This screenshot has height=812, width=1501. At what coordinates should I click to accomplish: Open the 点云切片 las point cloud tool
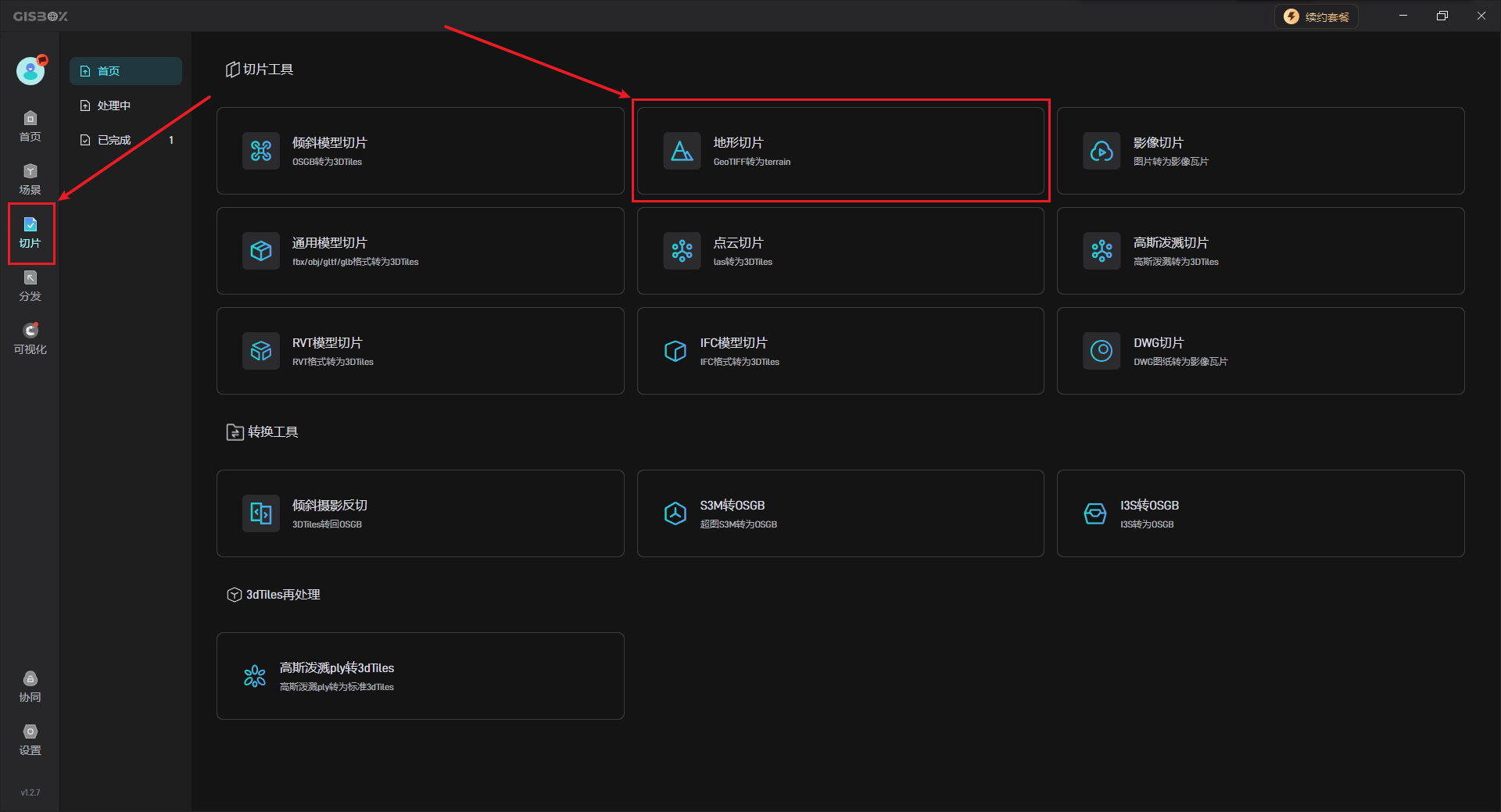pos(840,251)
